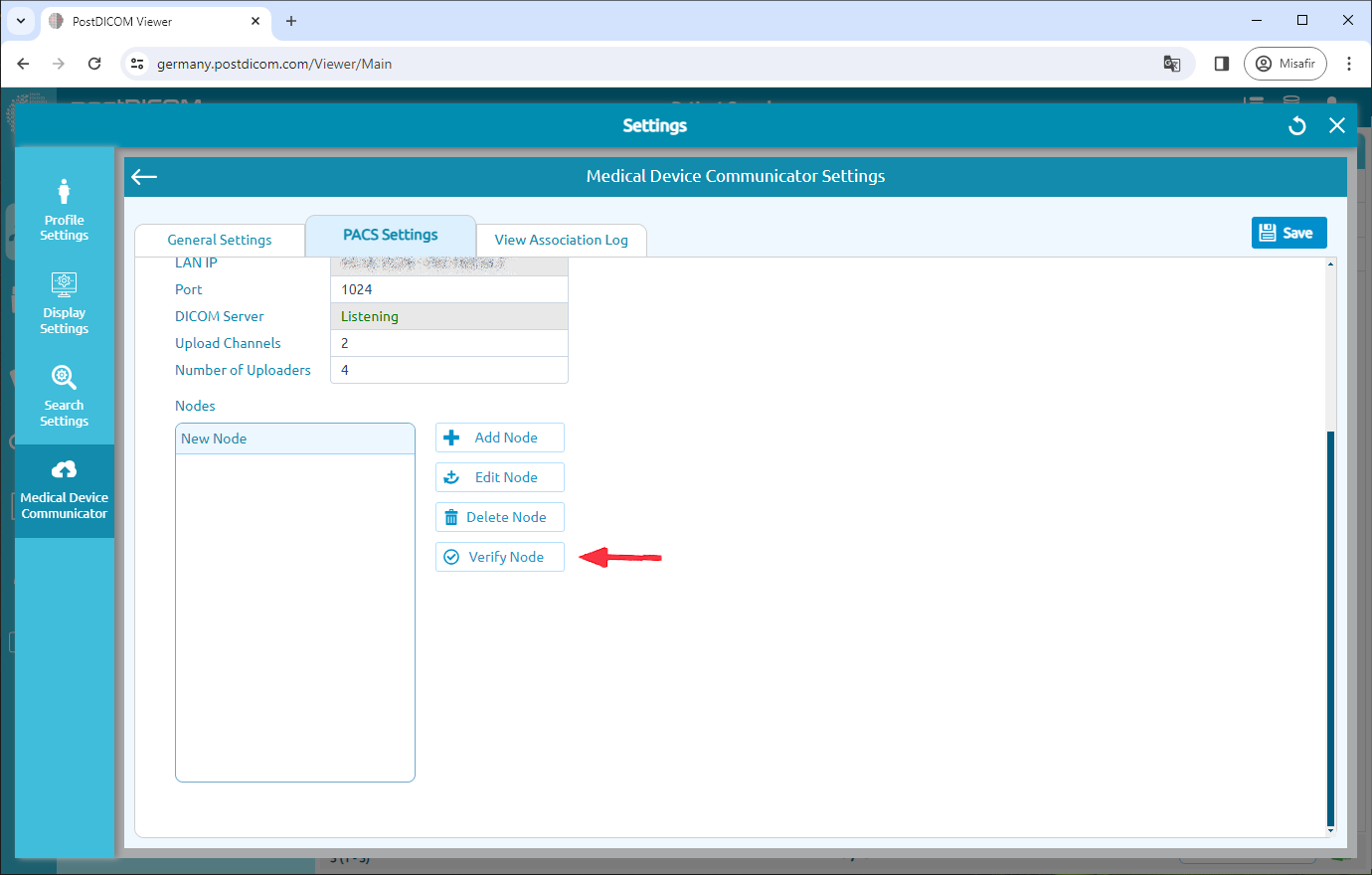Open Chrome's three-dot menu
The height and width of the screenshot is (875, 1372).
click(x=1349, y=63)
